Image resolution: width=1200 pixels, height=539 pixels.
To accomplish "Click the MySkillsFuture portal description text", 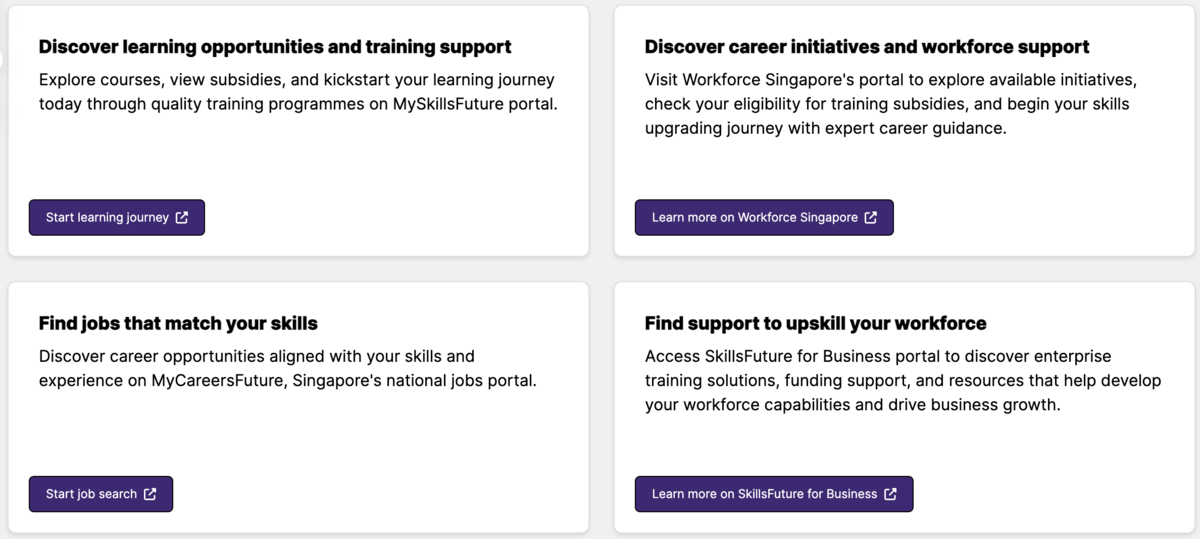I will 298,91.
